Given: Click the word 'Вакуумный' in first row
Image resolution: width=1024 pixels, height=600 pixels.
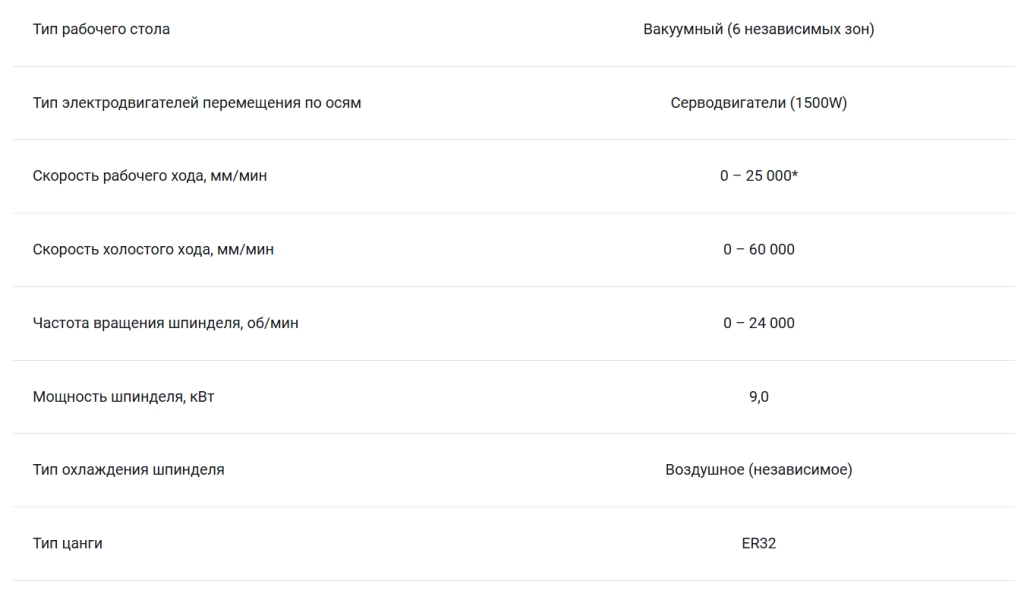Looking at the screenshot, I should point(683,29).
